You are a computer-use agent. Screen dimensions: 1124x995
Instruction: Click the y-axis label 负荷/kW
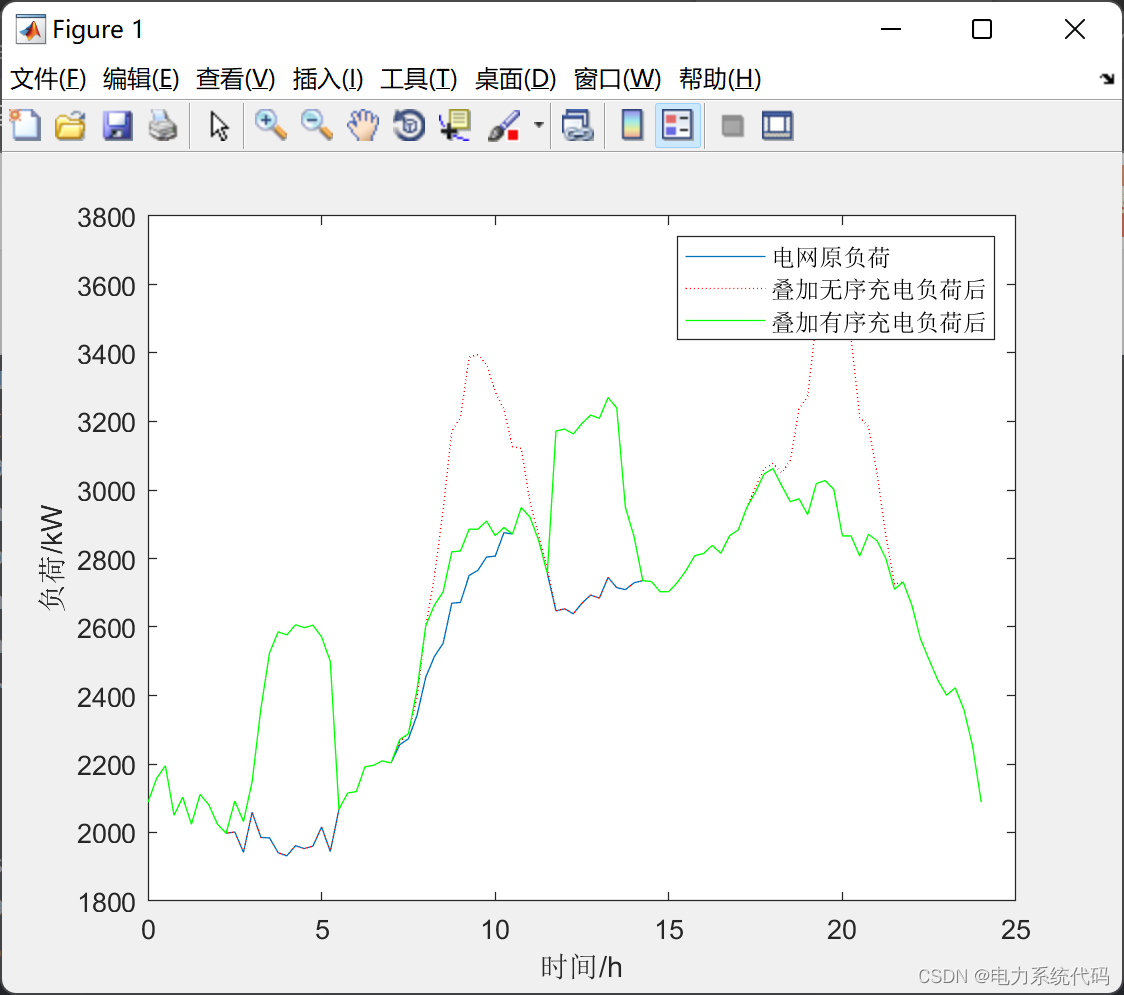[52, 558]
